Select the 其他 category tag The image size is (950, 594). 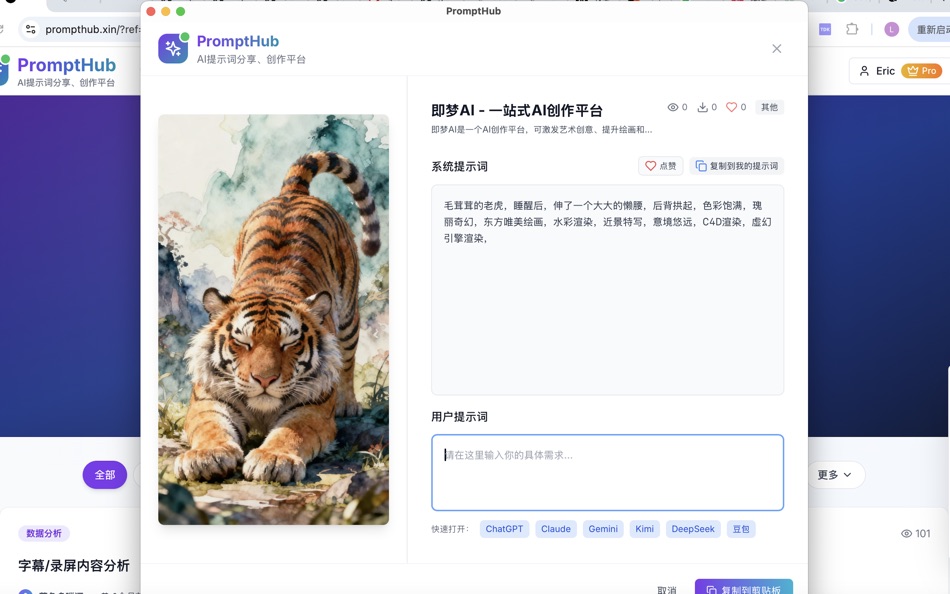[769, 107]
